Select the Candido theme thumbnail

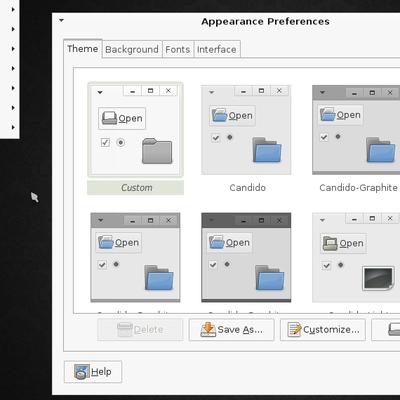point(246,130)
